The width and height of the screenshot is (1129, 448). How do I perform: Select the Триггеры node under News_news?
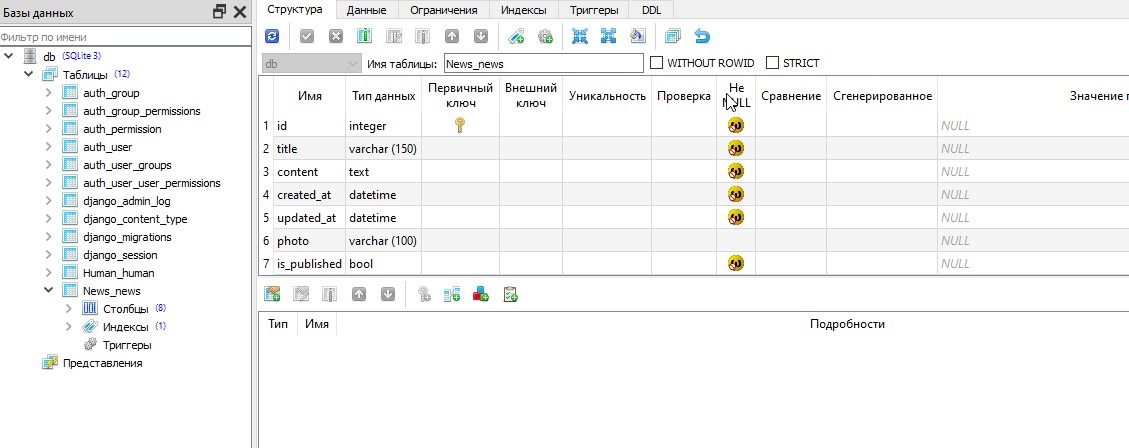click(x=127, y=345)
